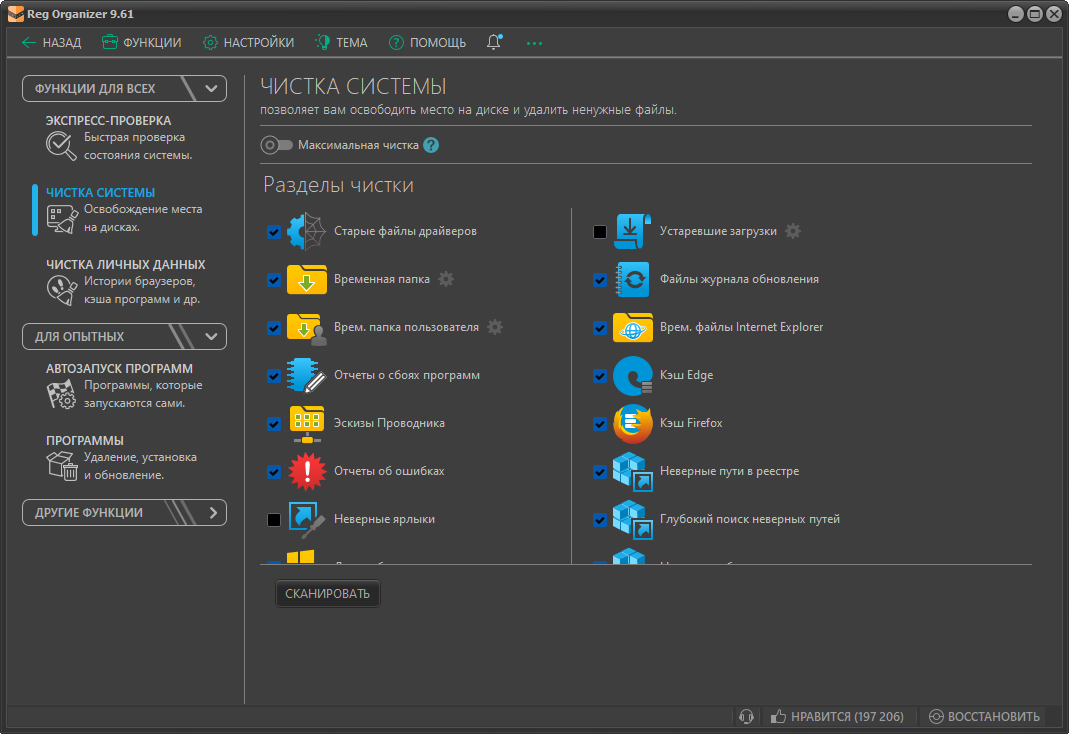Open settings gear next to Временная папка
Screen dimensions: 1069x734
point(446,279)
